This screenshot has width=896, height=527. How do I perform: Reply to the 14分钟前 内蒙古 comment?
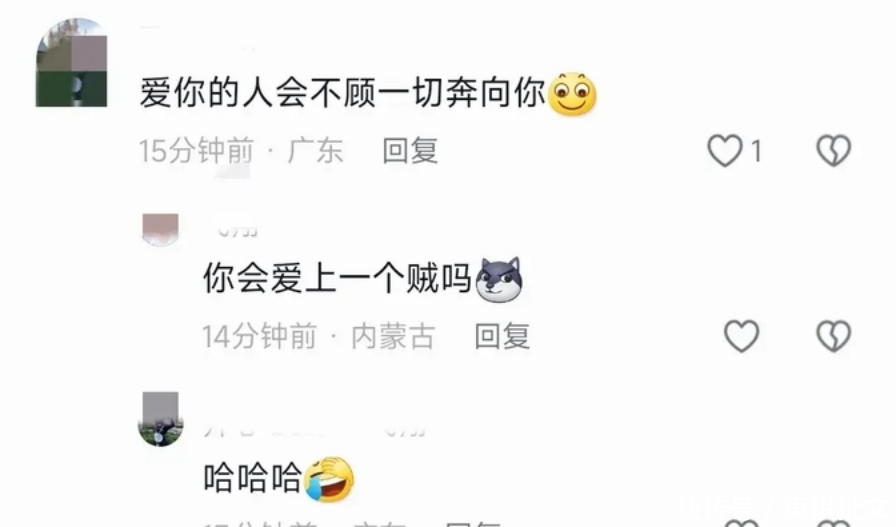(x=502, y=336)
